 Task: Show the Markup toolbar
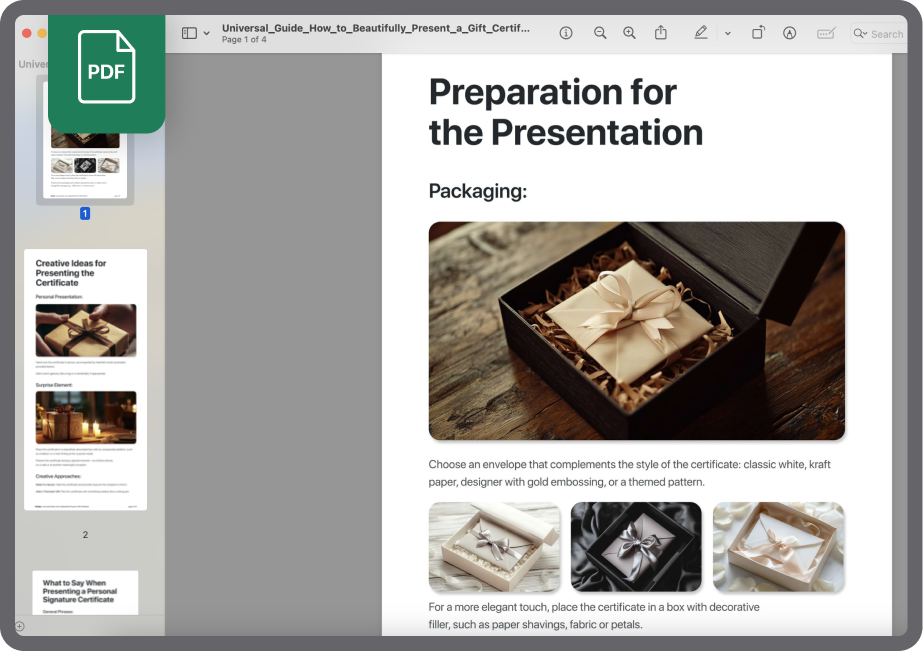click(789, 33)
